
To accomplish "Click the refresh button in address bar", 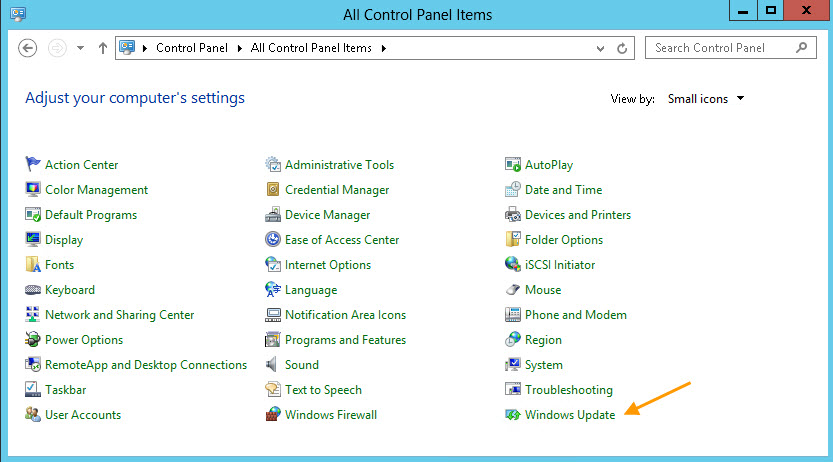I will click(622, 48).
